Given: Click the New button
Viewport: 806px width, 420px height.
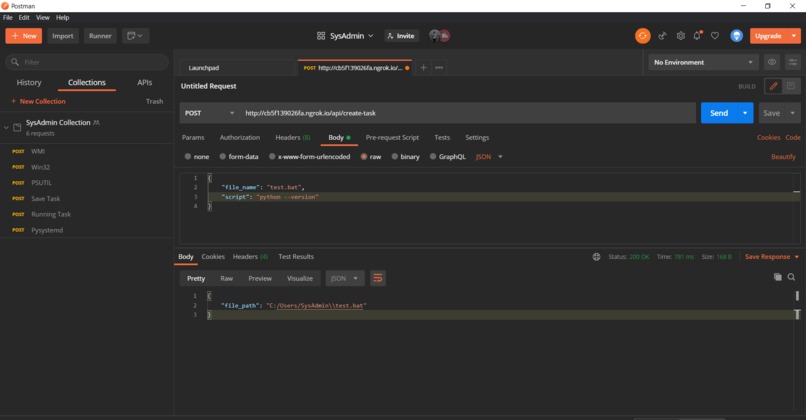Looking at the screenshot, I should [x=24, y=36].
